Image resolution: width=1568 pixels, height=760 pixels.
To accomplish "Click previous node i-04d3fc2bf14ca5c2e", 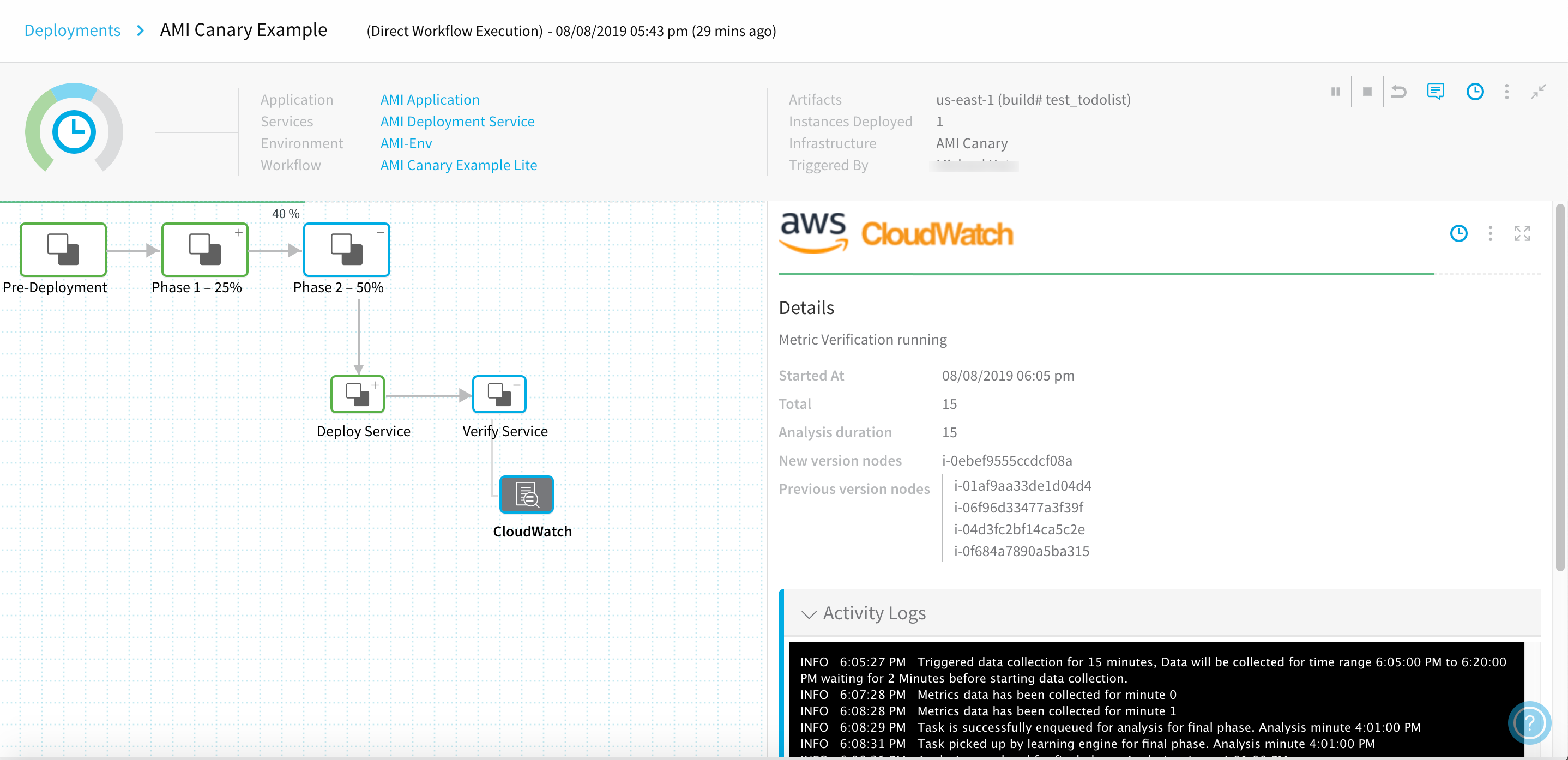I will pos(1019,529).
